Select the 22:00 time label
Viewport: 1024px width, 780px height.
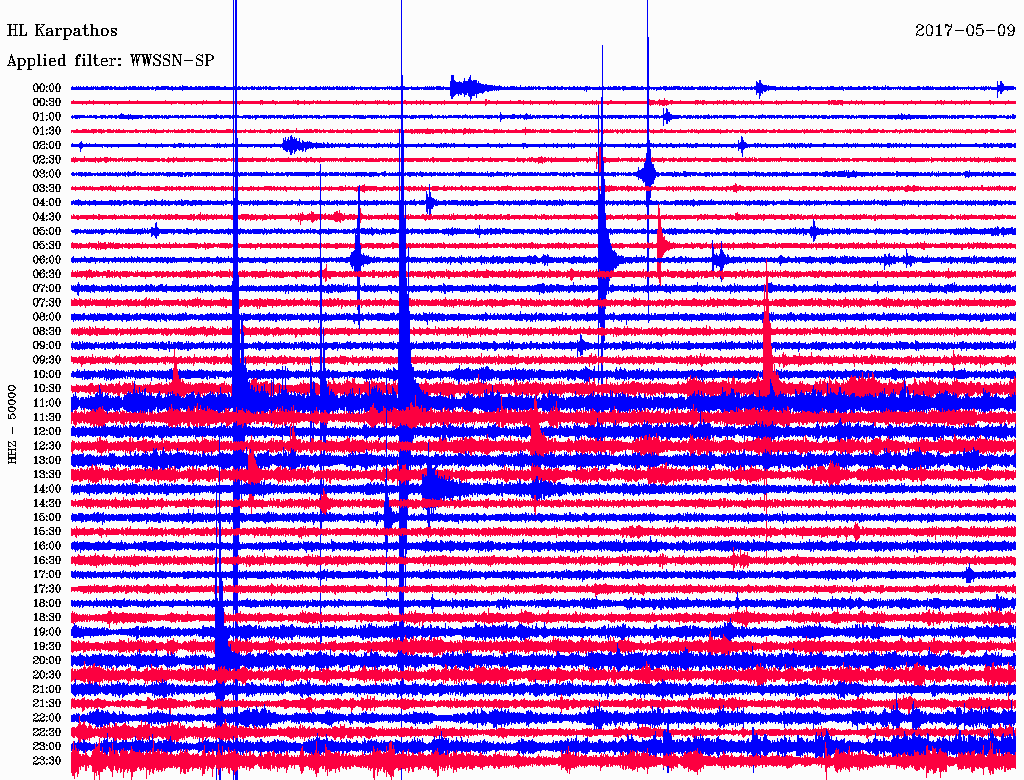[47, 718]
